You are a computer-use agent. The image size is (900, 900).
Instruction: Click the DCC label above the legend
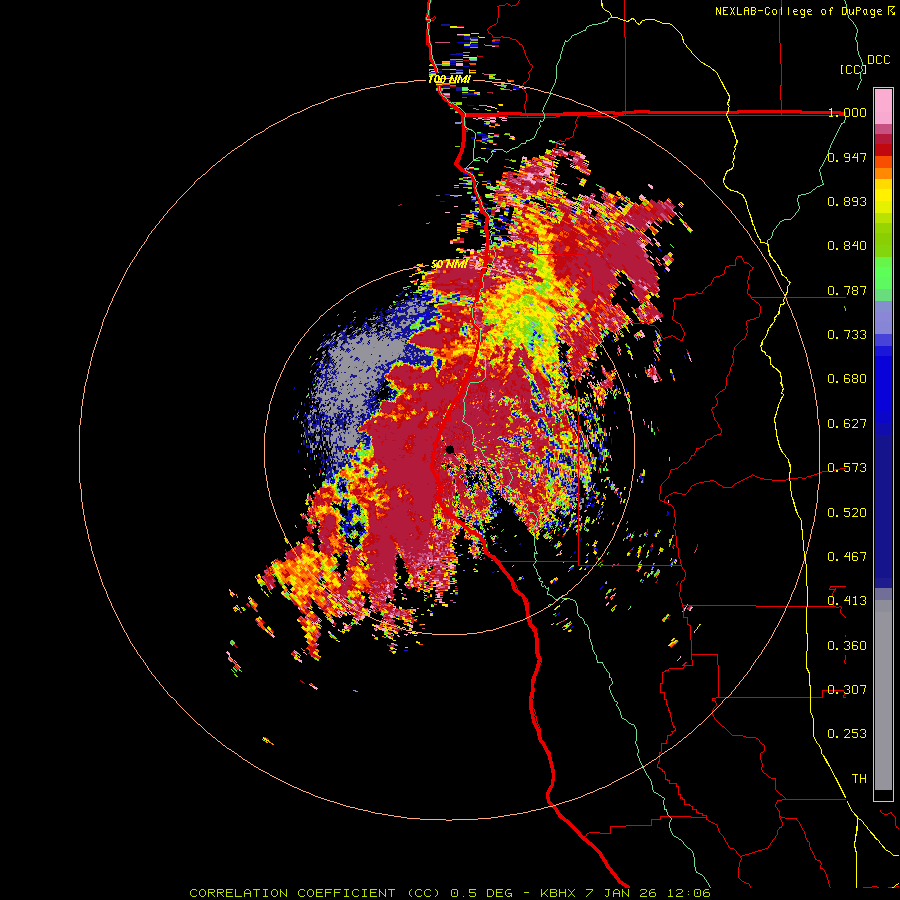pyautogui.click(x=878, y=60)
